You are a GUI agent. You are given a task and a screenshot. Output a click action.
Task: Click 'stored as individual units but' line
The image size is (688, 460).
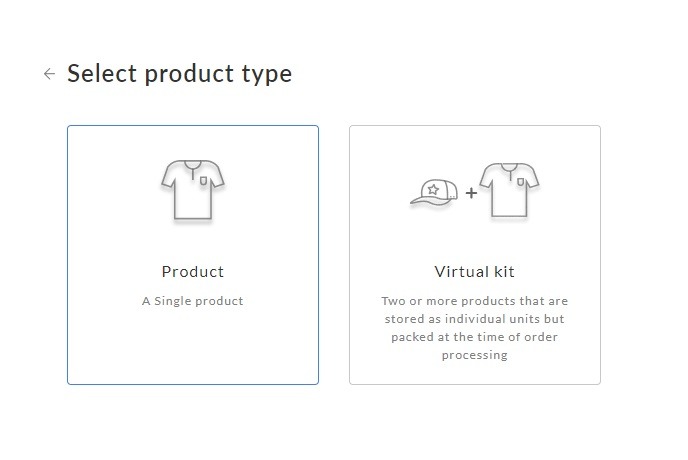click(x=475, y=319)
